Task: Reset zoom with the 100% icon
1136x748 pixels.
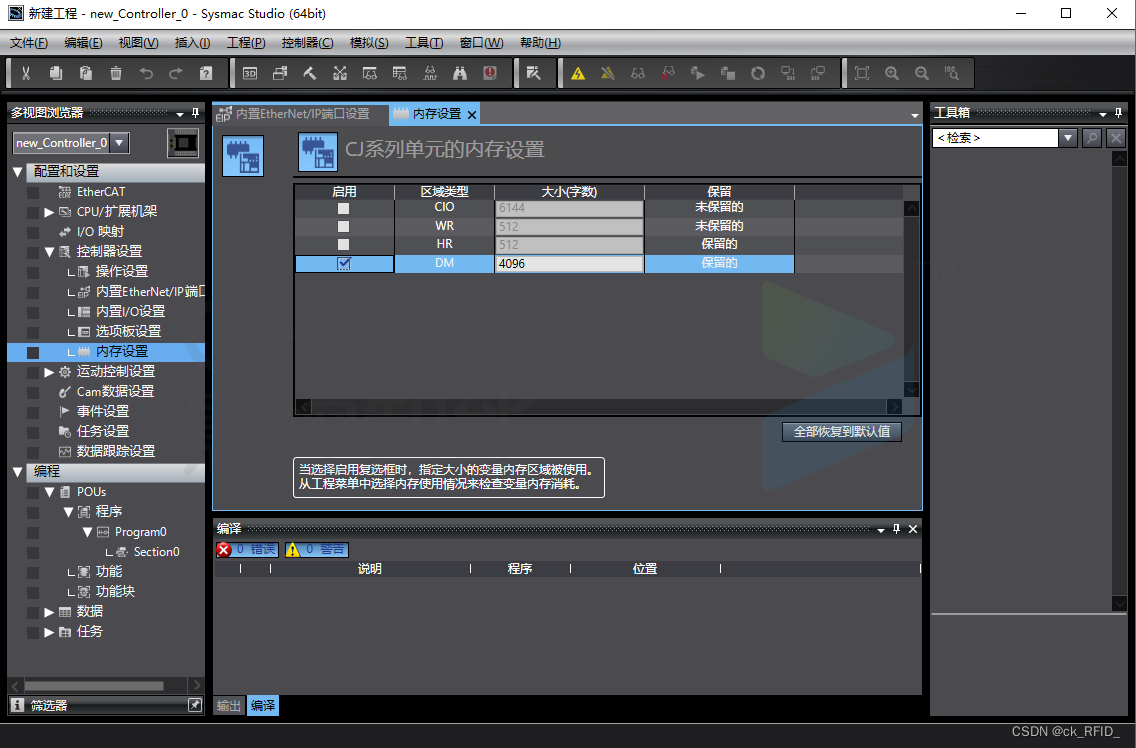Action: coord(952,73)
